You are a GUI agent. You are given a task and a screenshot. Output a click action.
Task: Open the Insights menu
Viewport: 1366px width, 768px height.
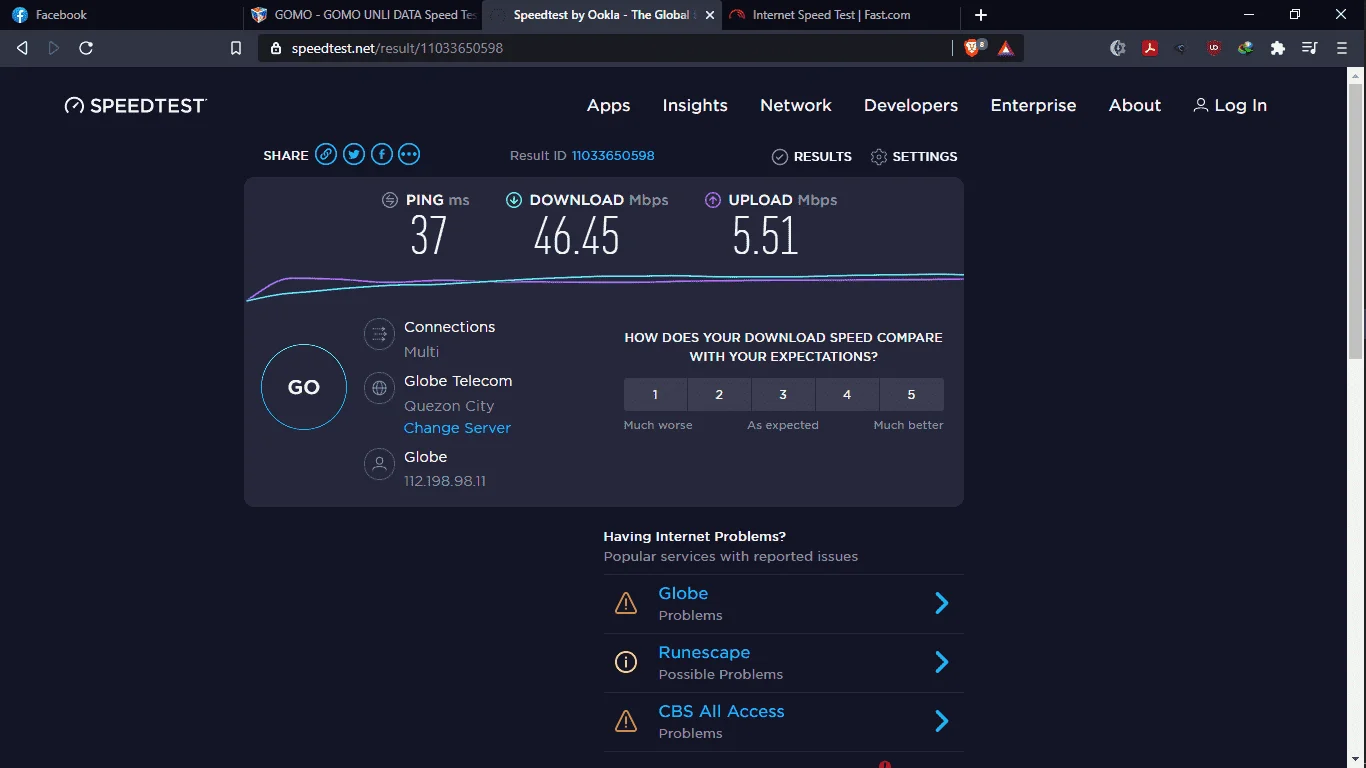point(695,106)
